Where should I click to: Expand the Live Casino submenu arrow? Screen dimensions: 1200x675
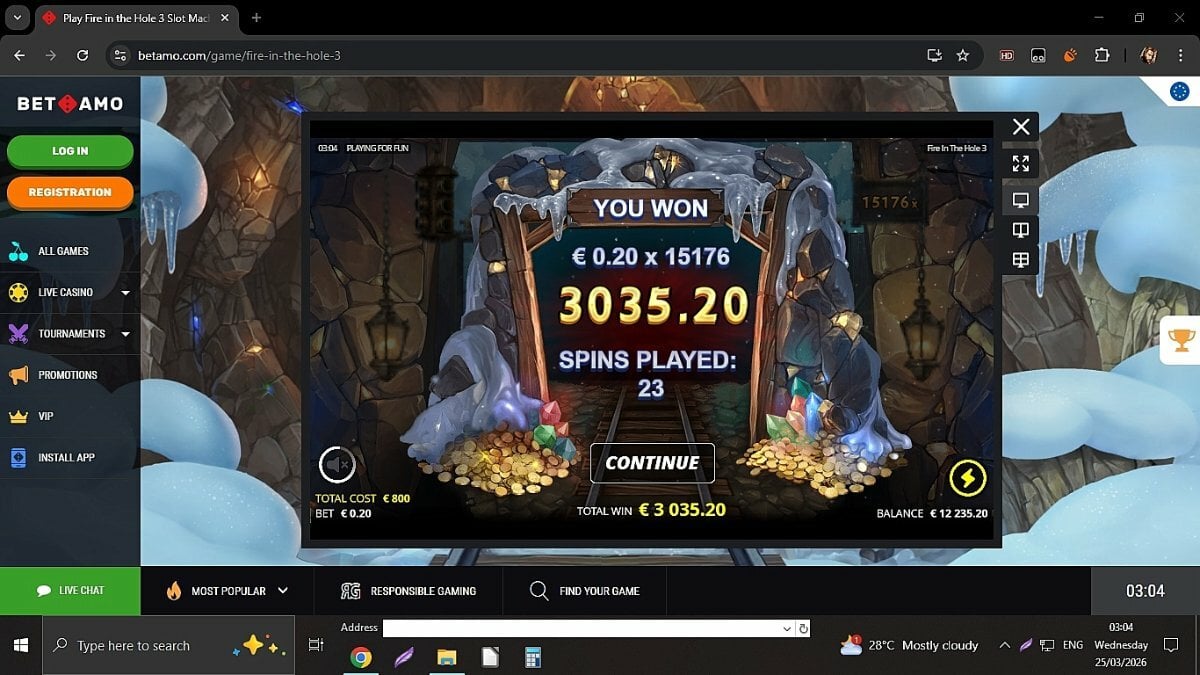coord(125,293)
